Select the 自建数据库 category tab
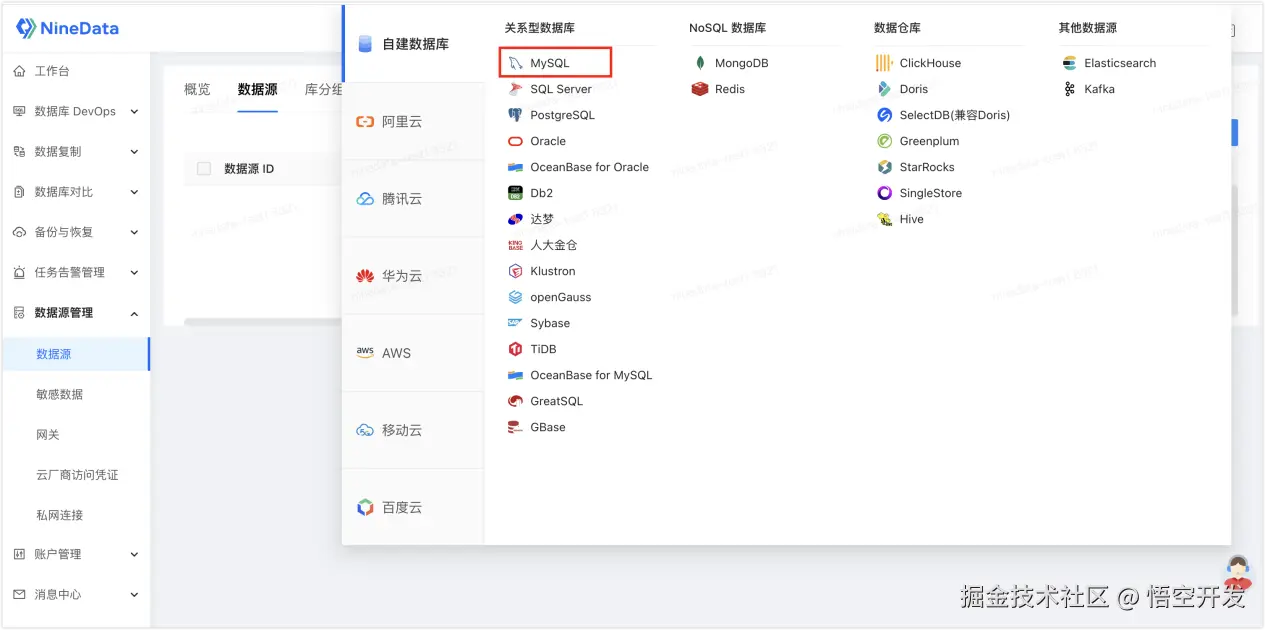Viewport: 1265px width, 630px height. (413, 44)
